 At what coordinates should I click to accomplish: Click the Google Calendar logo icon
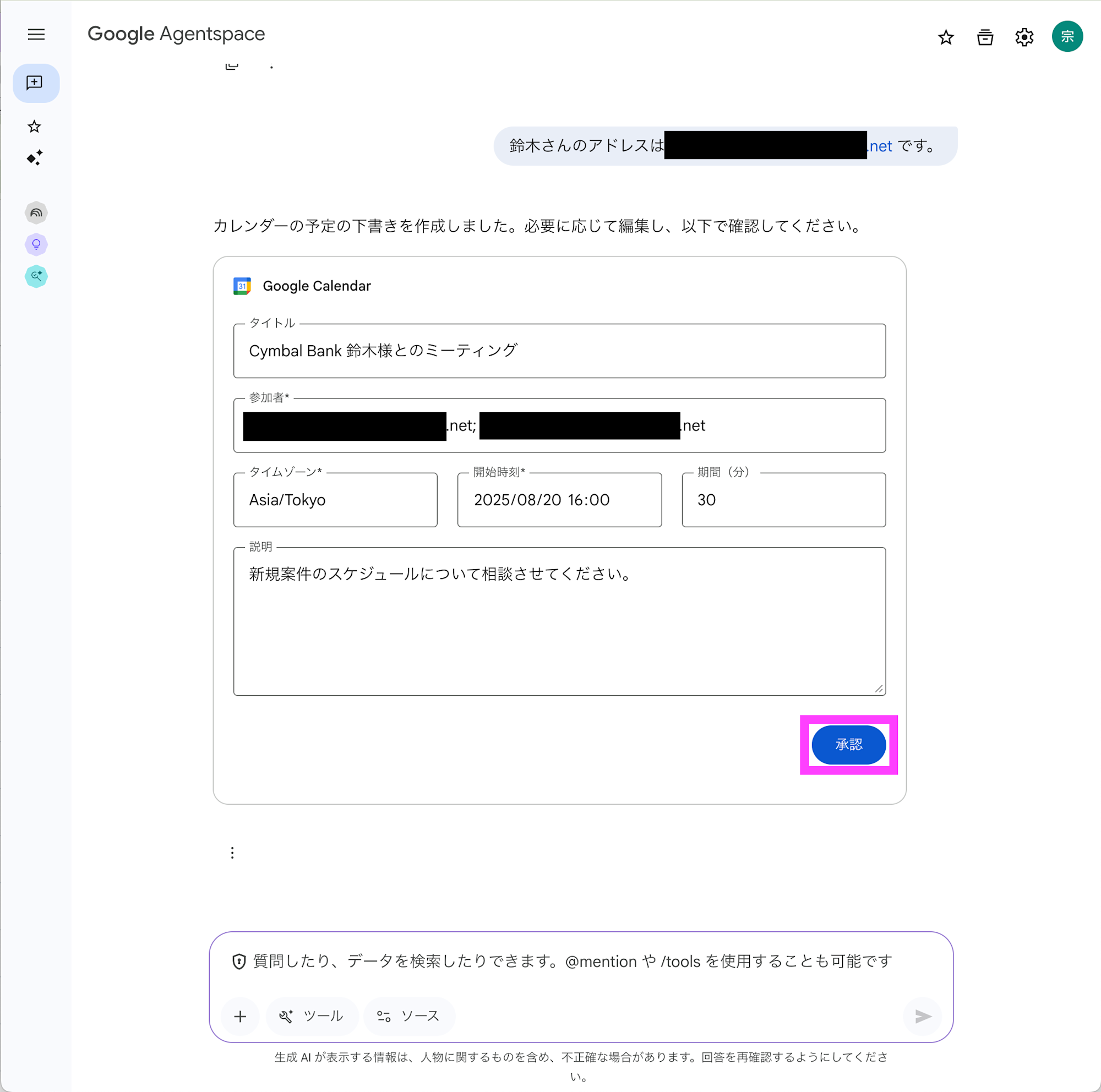[242, 286]
